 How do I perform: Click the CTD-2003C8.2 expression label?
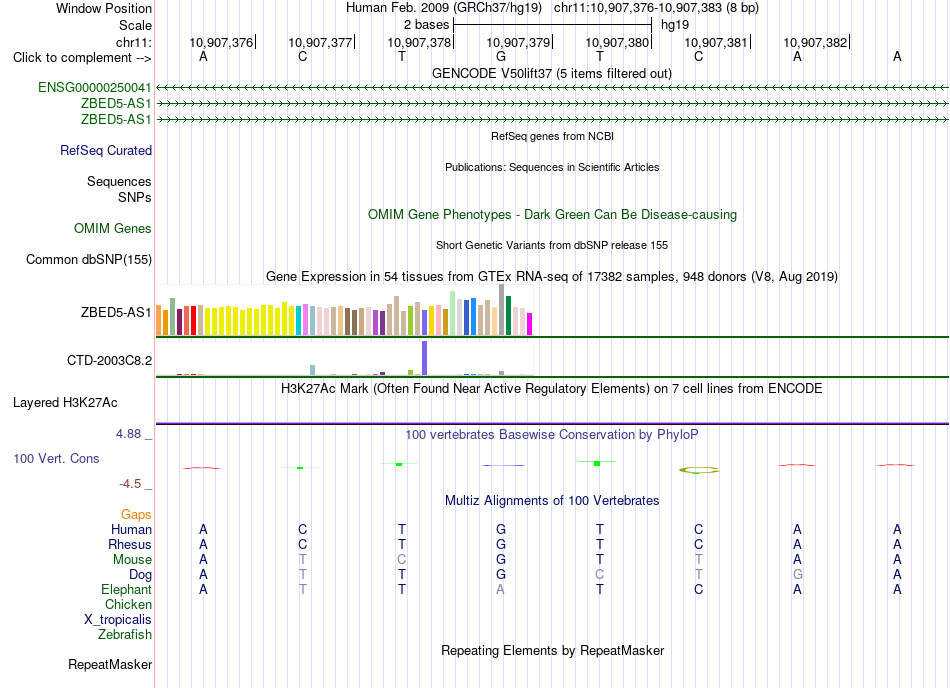[110, 360]
